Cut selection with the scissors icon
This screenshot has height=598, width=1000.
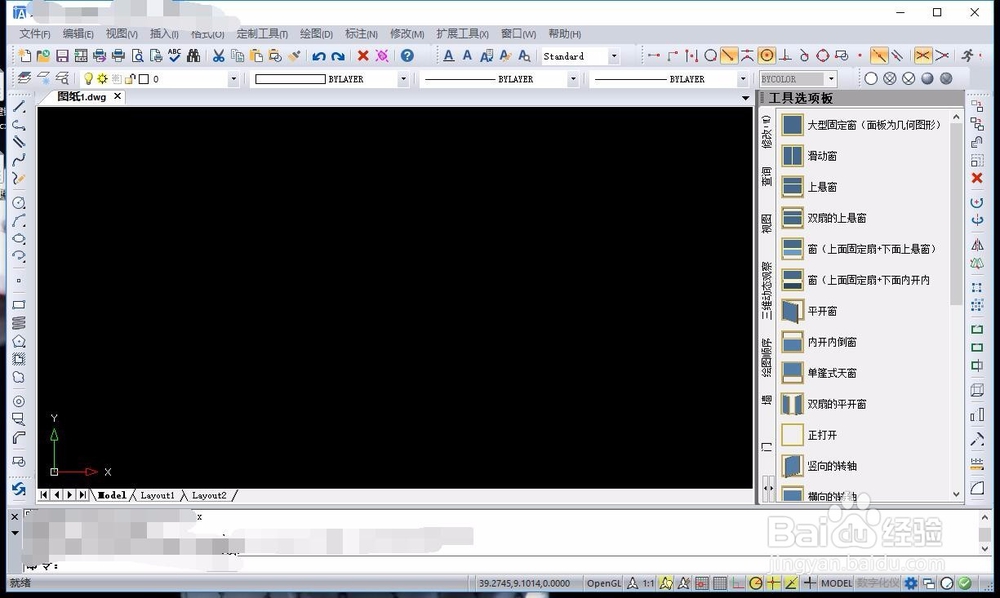coord(218,56)
